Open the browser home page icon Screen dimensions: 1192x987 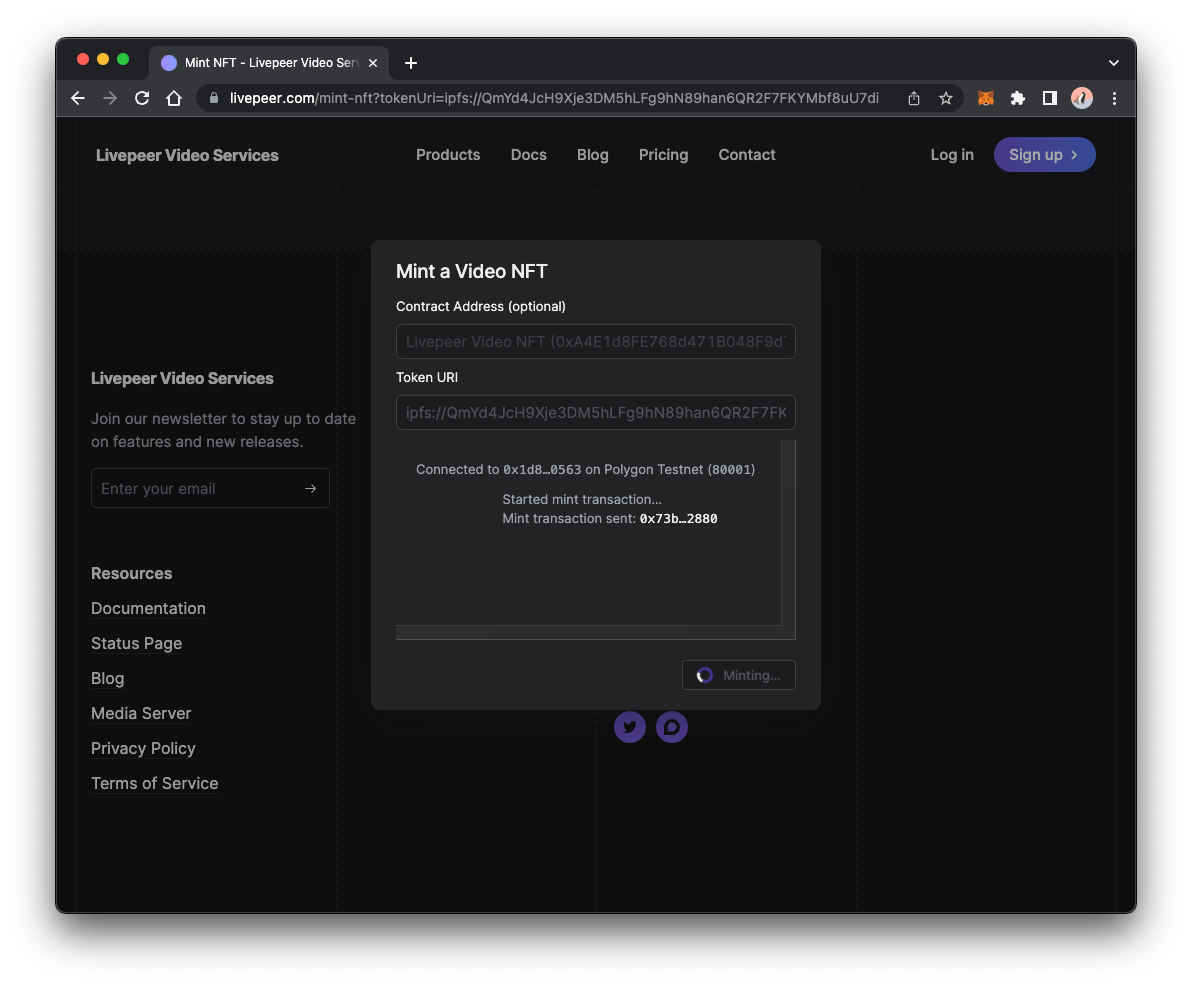pyautogui.click(x=174, y=98)
